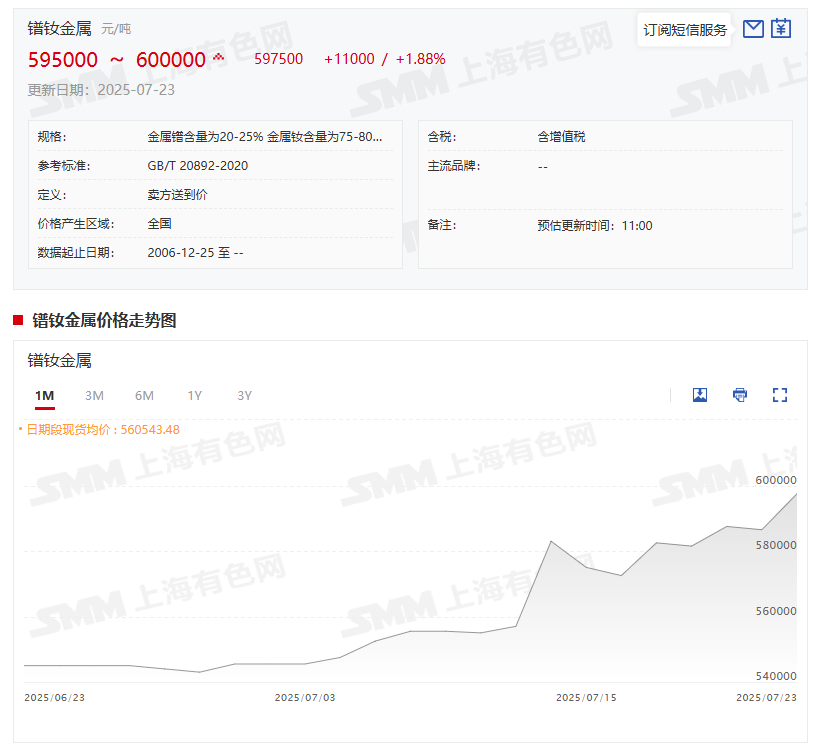Switch chart to 6M range
Image resolution: width=820 pixels, height=750 pixels.
point(144,396)
